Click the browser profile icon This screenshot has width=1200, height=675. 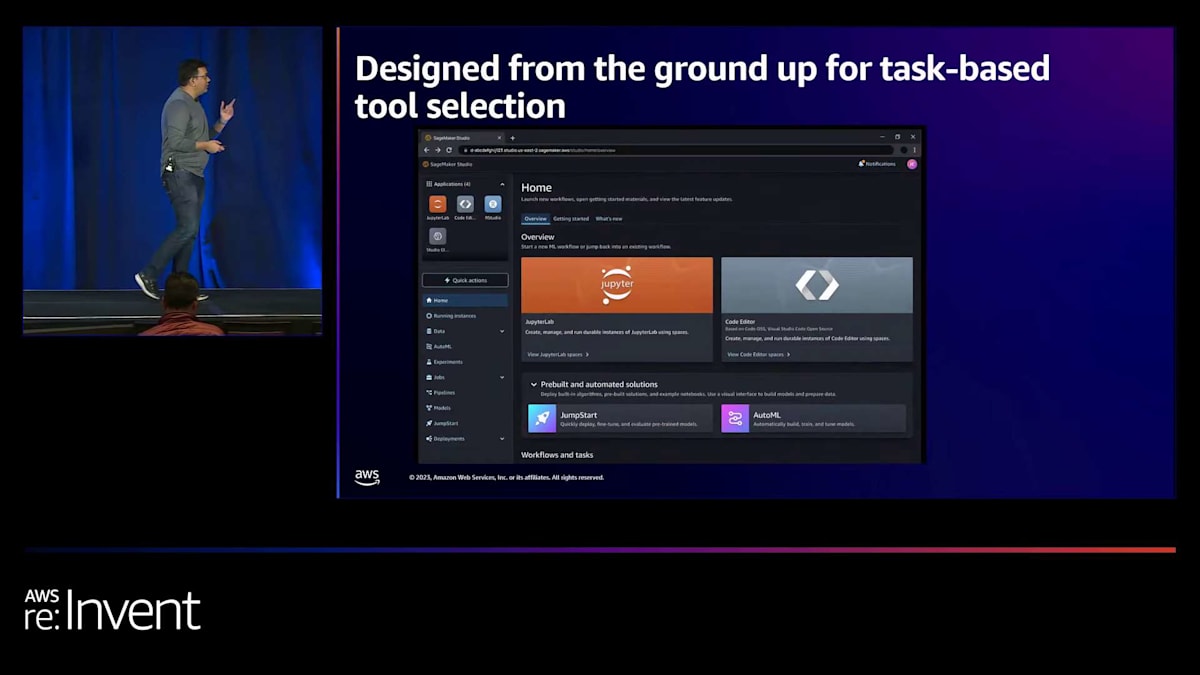pyautogui.click(x=903, y=150)
